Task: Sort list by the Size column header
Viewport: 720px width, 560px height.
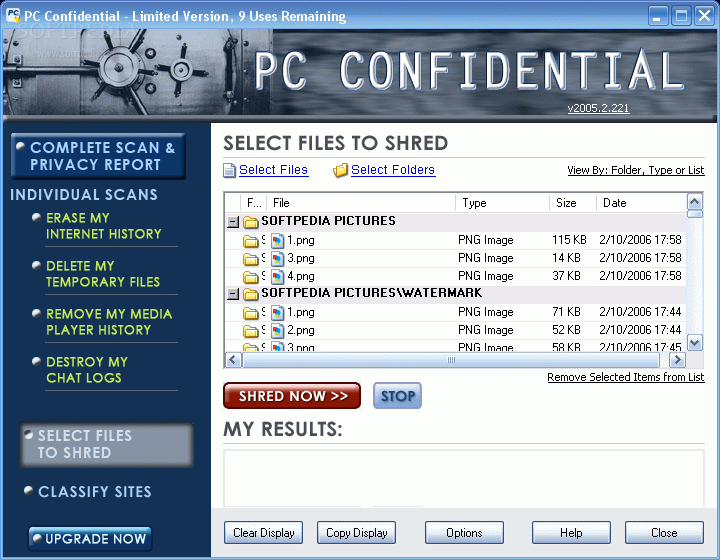Action: tap(573, 203)
